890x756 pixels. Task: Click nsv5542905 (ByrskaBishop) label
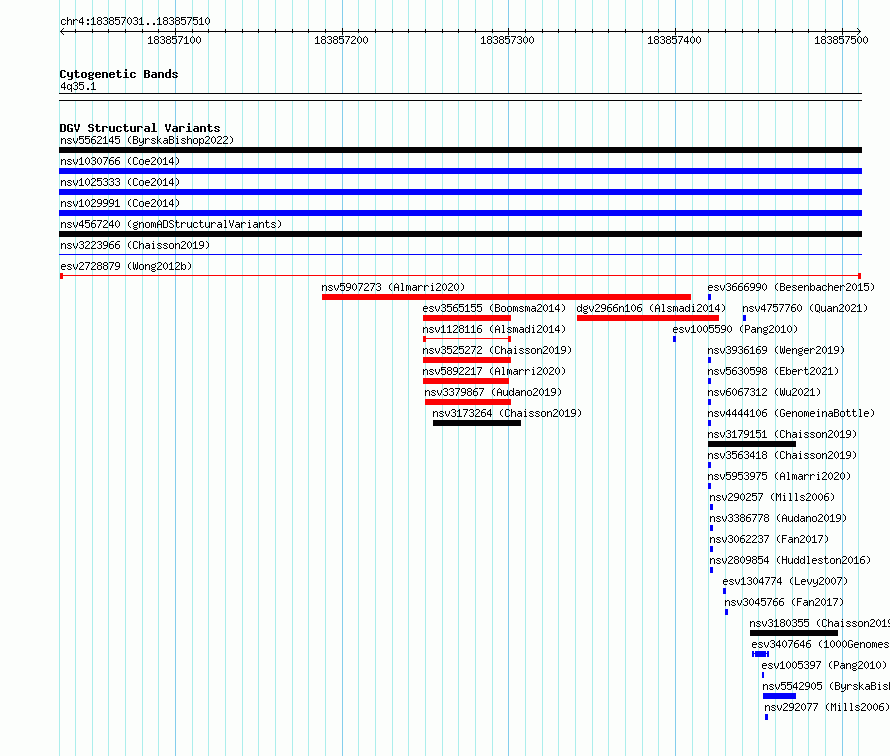(x=826, y=686)
